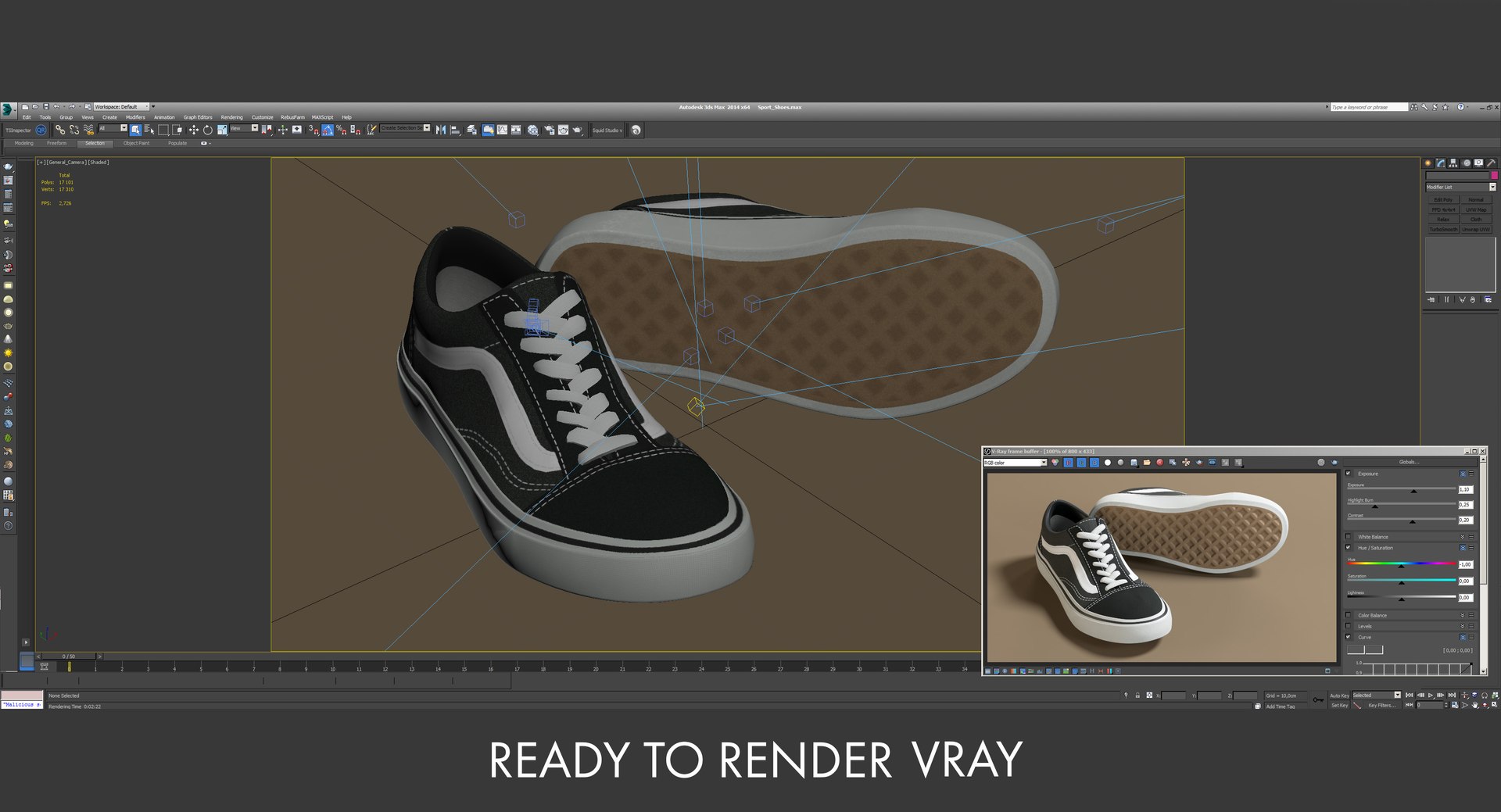Open the Rendering menu
The height and width of the screenshot is (812, 1501).
point(231,117)
